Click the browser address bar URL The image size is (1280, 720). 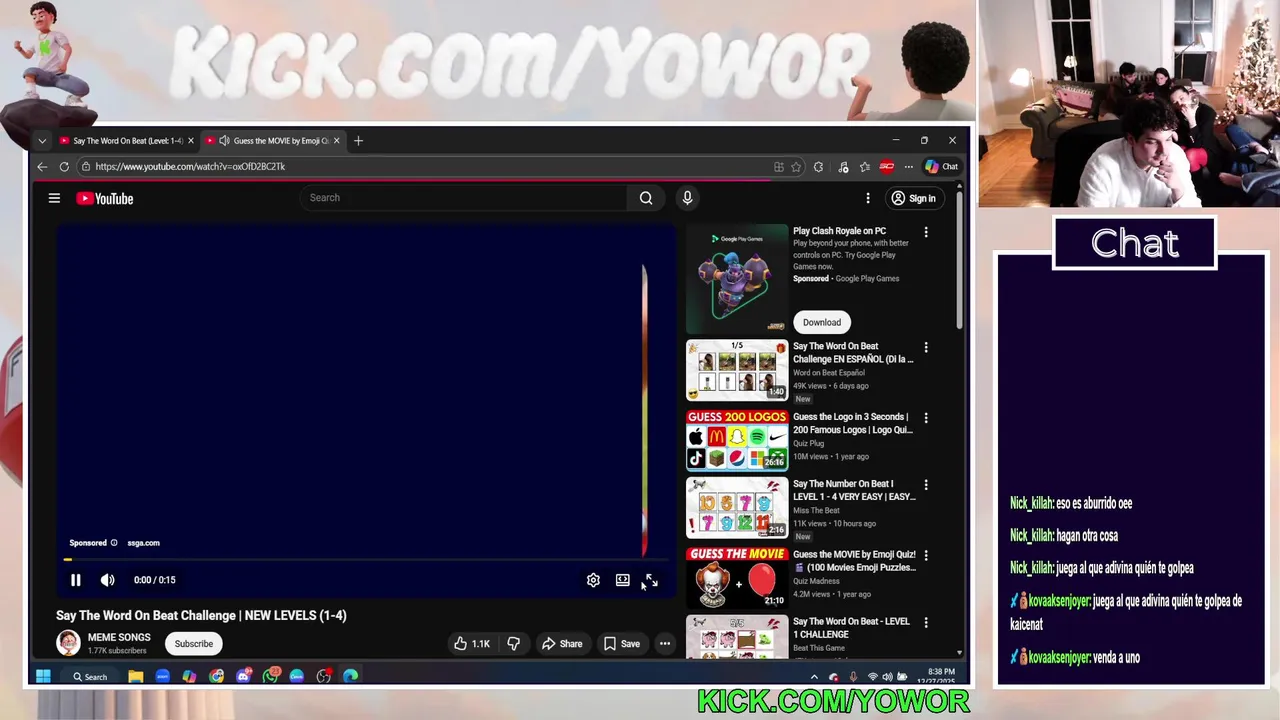(190, 167)
